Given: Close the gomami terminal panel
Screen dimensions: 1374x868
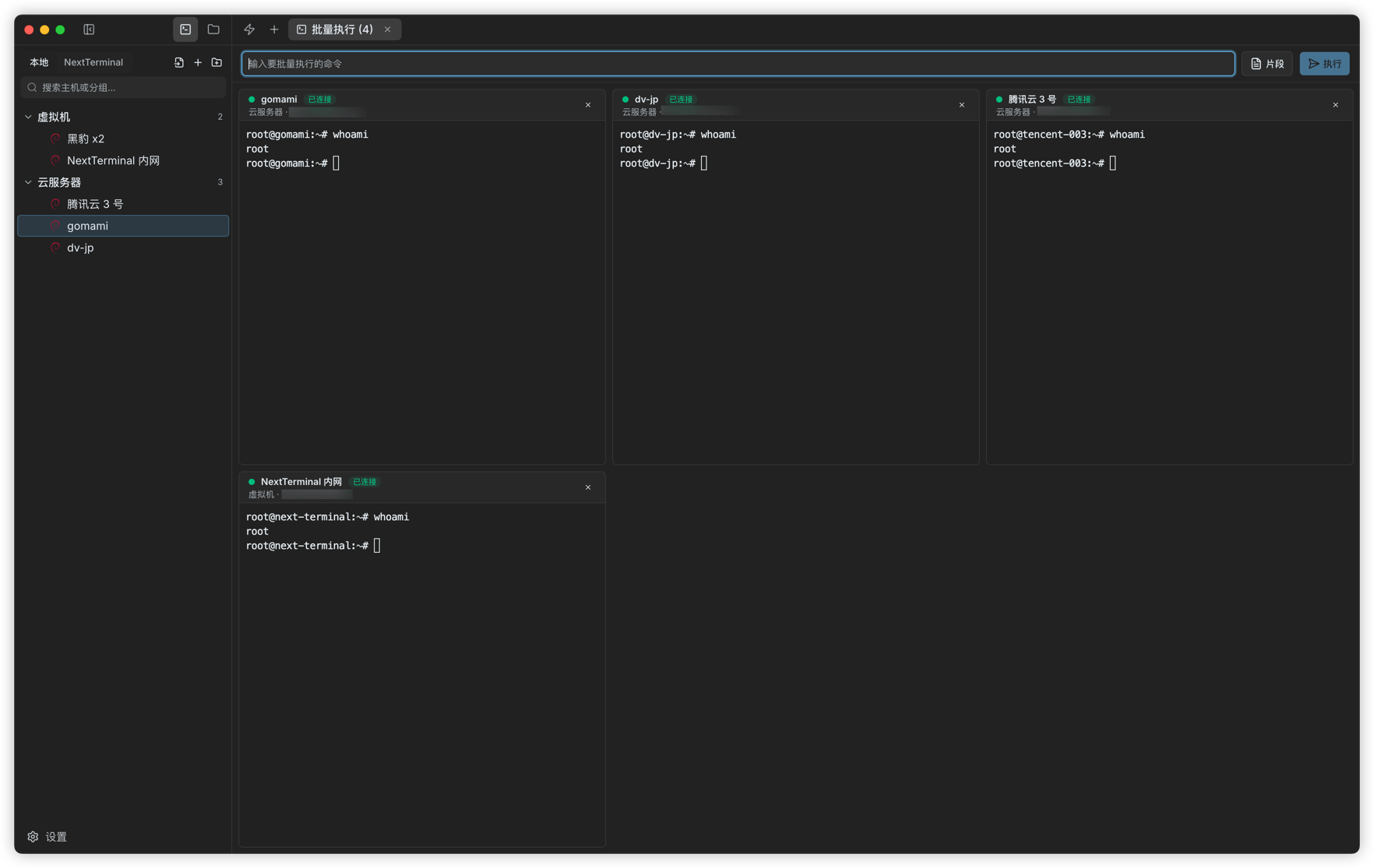Looking at the screenshot, I should coord(588,105).
